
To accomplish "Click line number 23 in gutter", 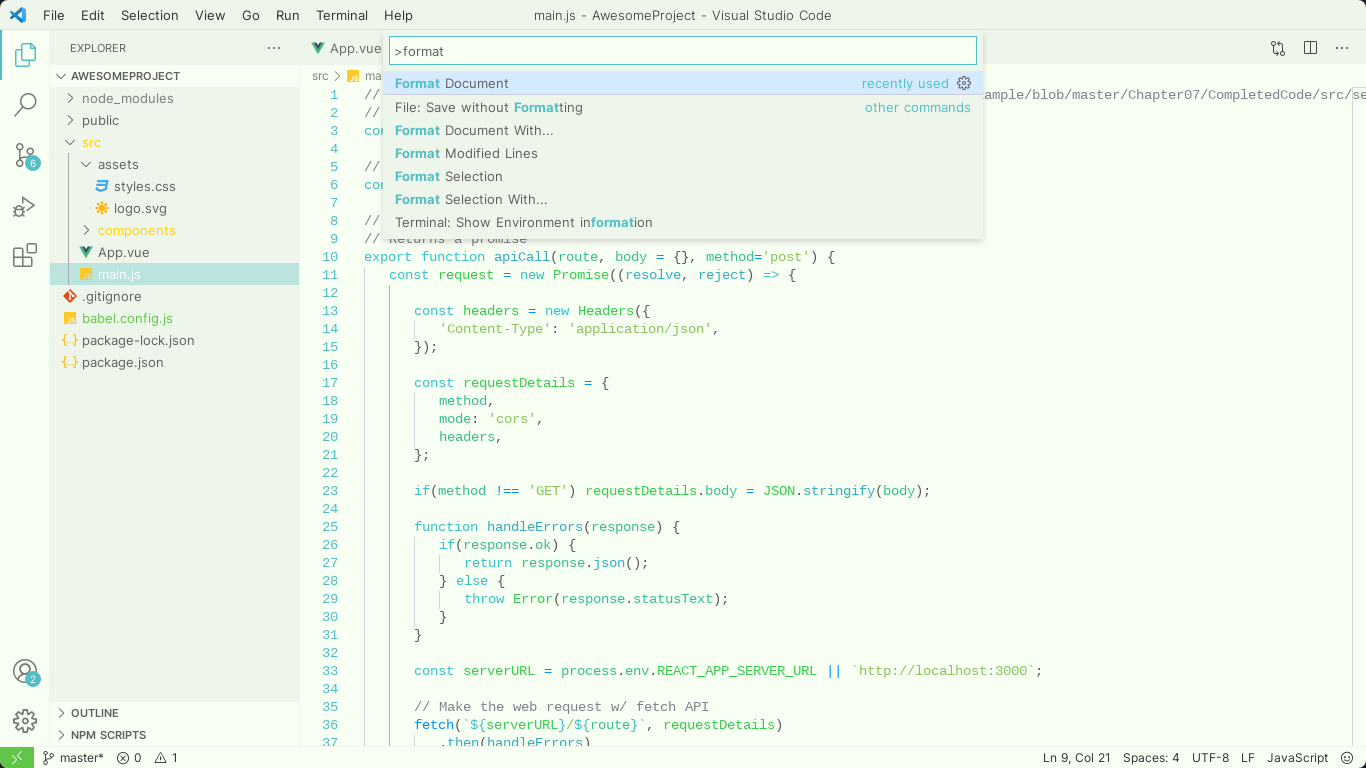I will tap(330, 491).
